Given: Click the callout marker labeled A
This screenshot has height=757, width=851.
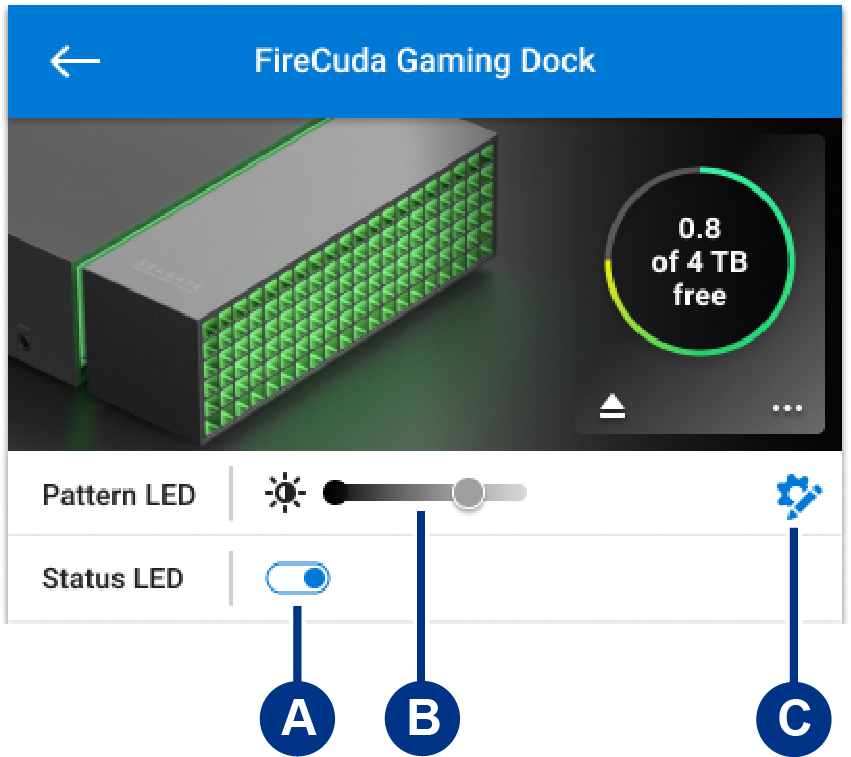Looking at the screenshot, I should pos(296,717).
